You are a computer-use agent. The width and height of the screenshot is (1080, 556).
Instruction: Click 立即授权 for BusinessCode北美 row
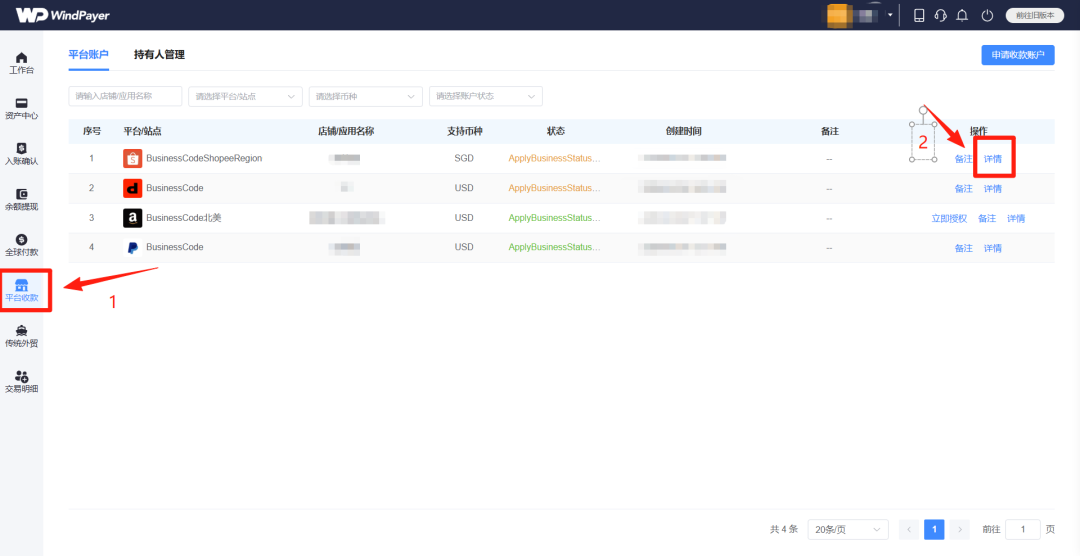coord(949,218)
